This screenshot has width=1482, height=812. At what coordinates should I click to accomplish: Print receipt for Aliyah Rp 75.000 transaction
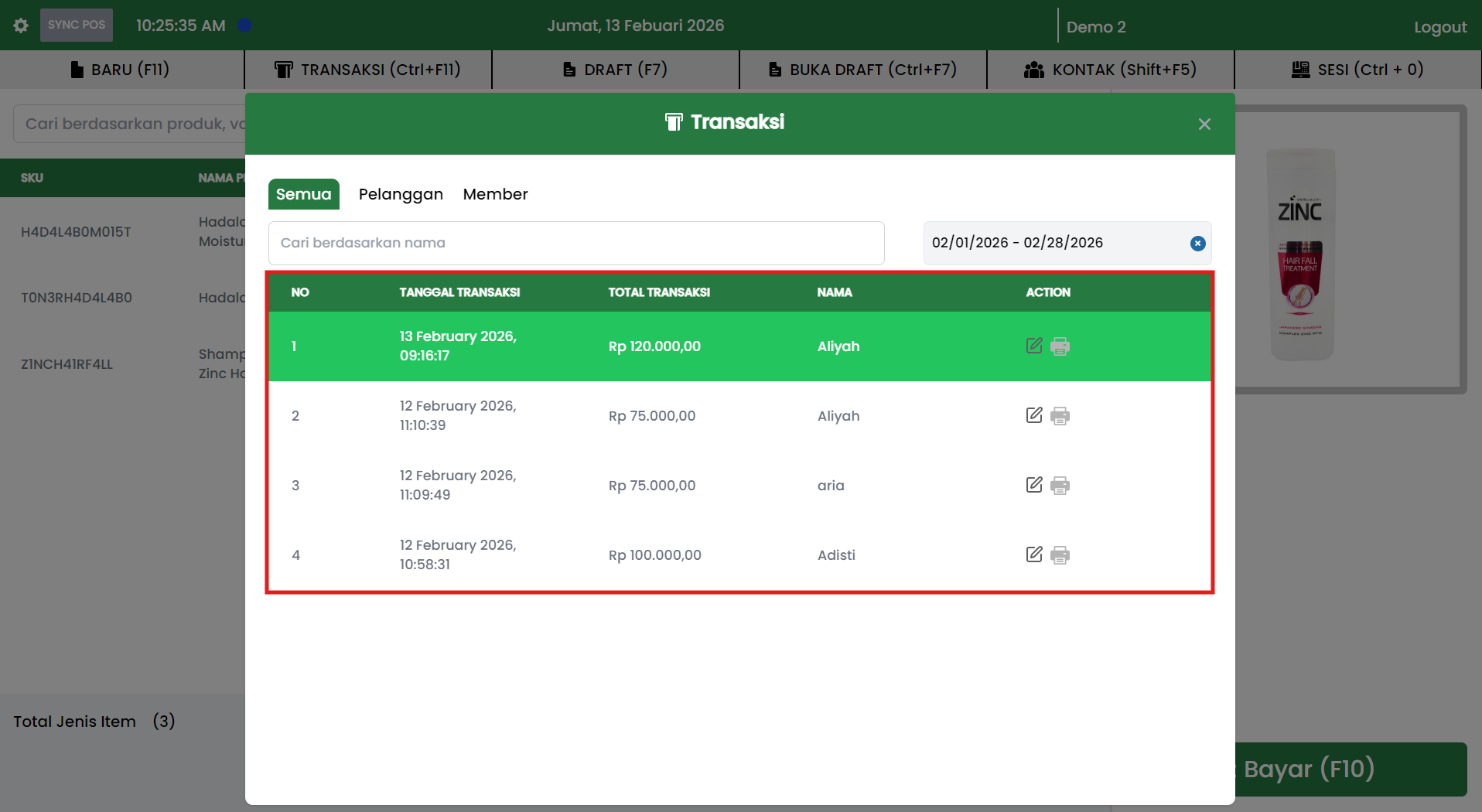[1060, 416]
